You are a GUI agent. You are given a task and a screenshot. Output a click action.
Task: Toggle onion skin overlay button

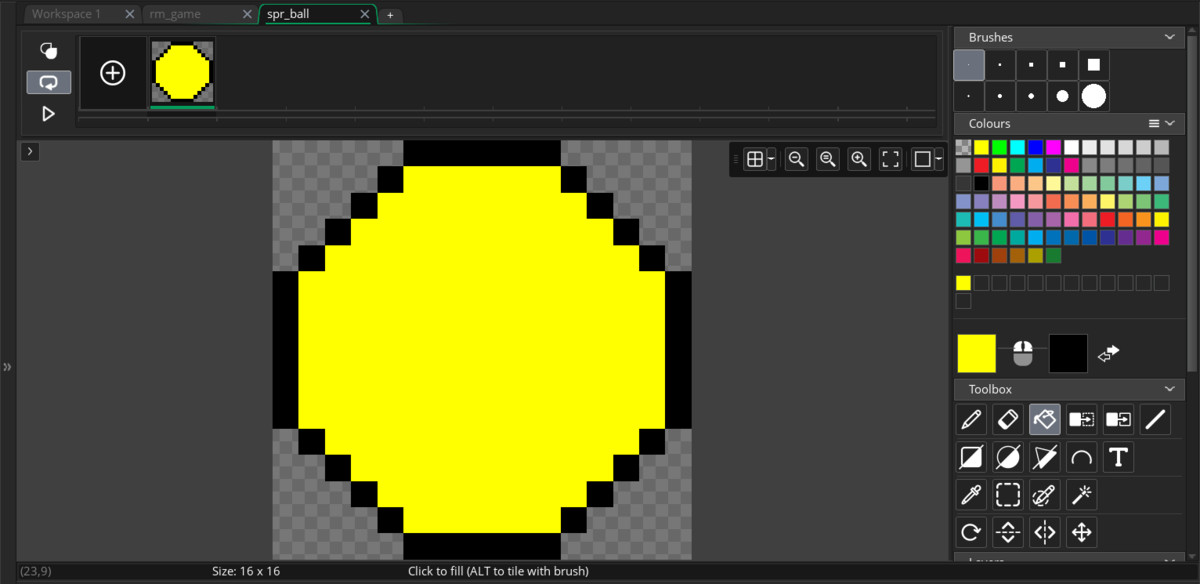(48, 51)
